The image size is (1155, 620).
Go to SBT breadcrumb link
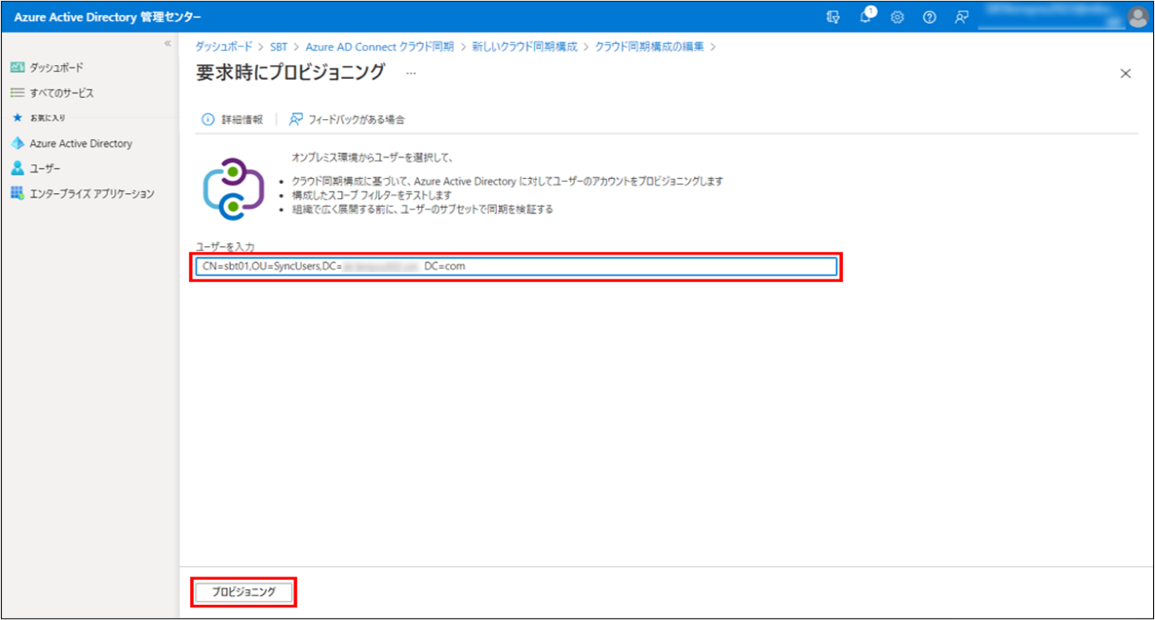tap(278, 46)
